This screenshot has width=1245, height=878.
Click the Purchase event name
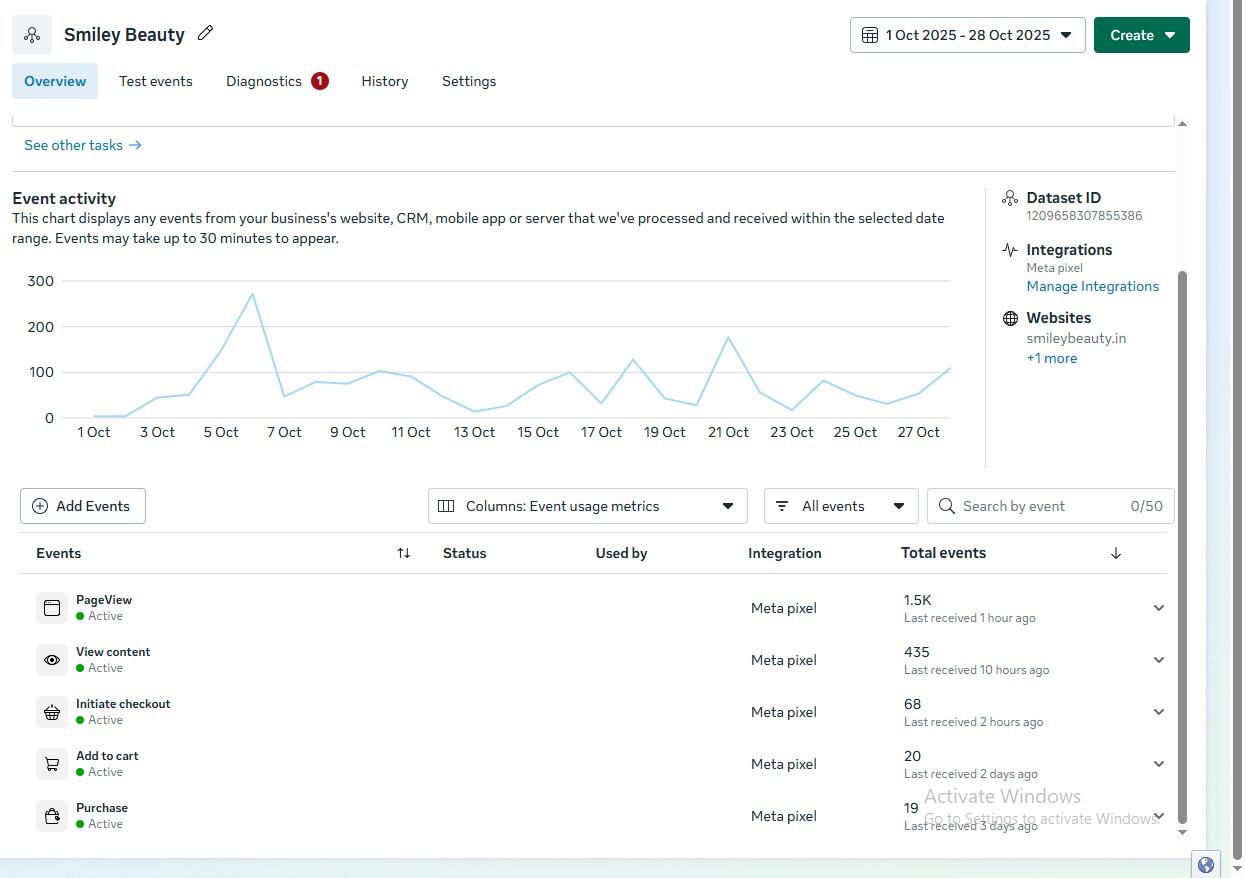click(102, 808)
